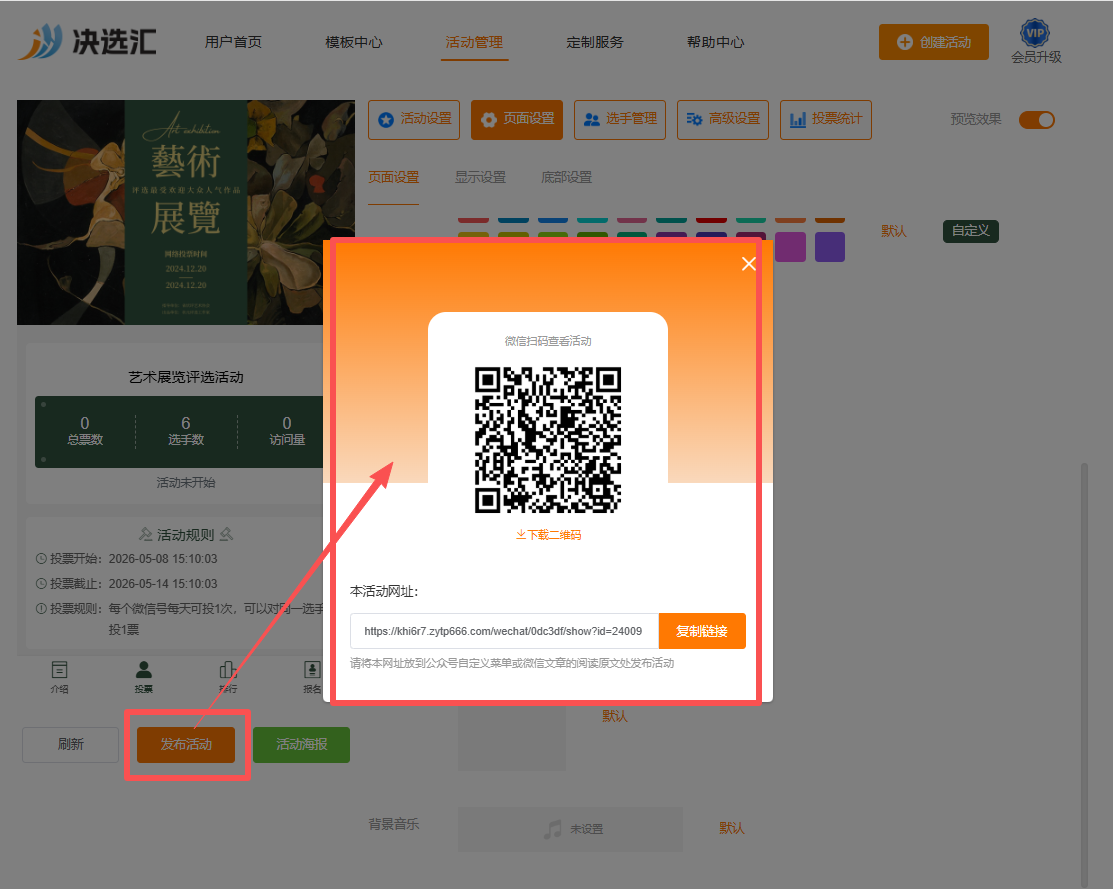This screenshot has height=889, width=1113.
Task: Click the page vertical scrollbar
Action: click(1084, 675)
